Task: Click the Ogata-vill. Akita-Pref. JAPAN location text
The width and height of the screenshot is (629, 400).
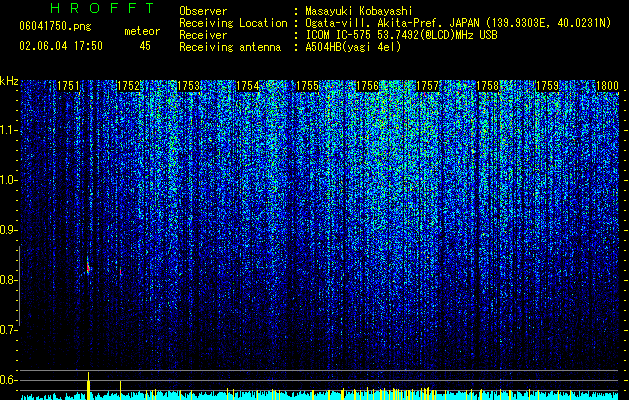Action: point(458,23)
